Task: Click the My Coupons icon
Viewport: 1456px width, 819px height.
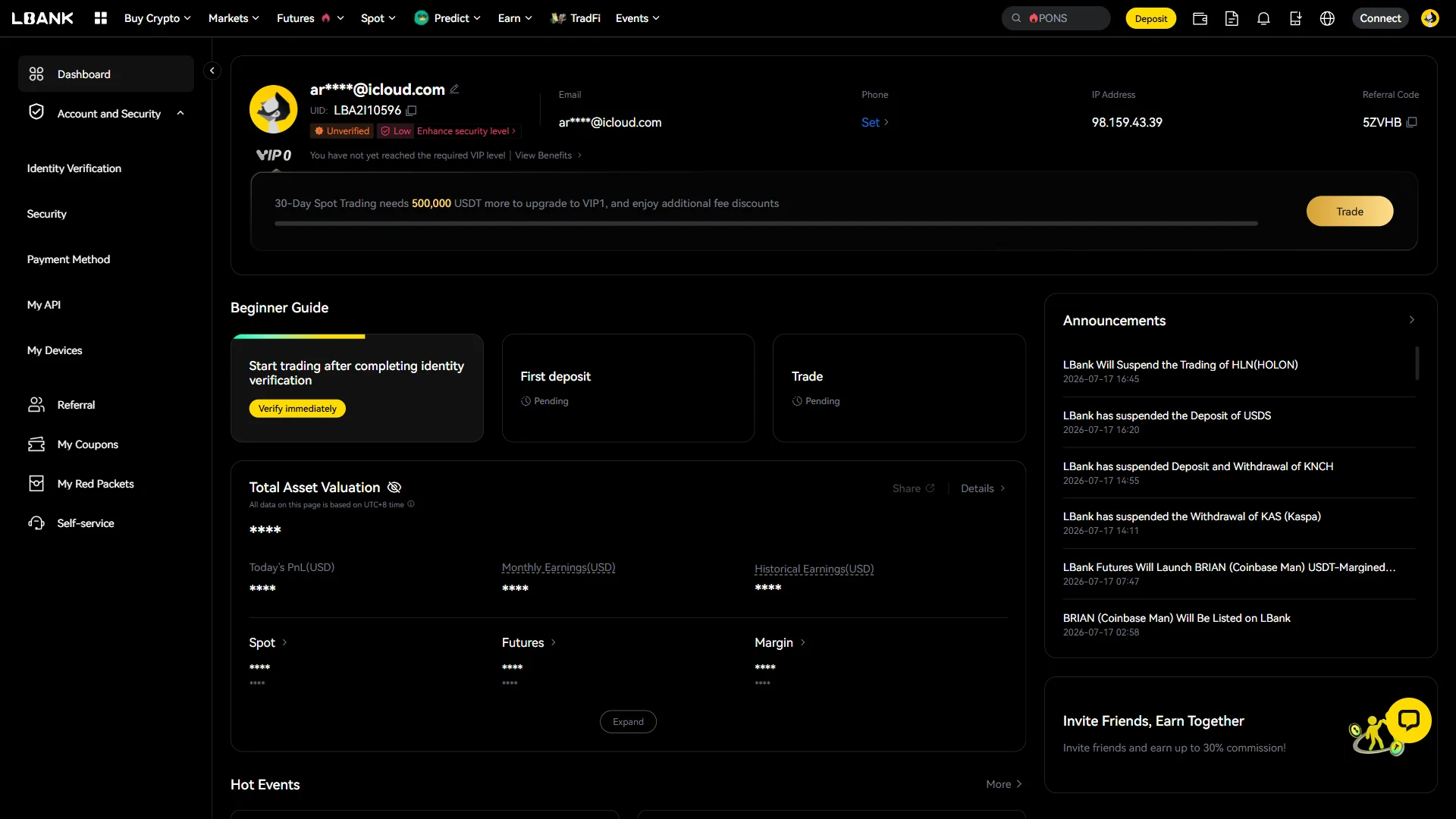Action: 36,444
